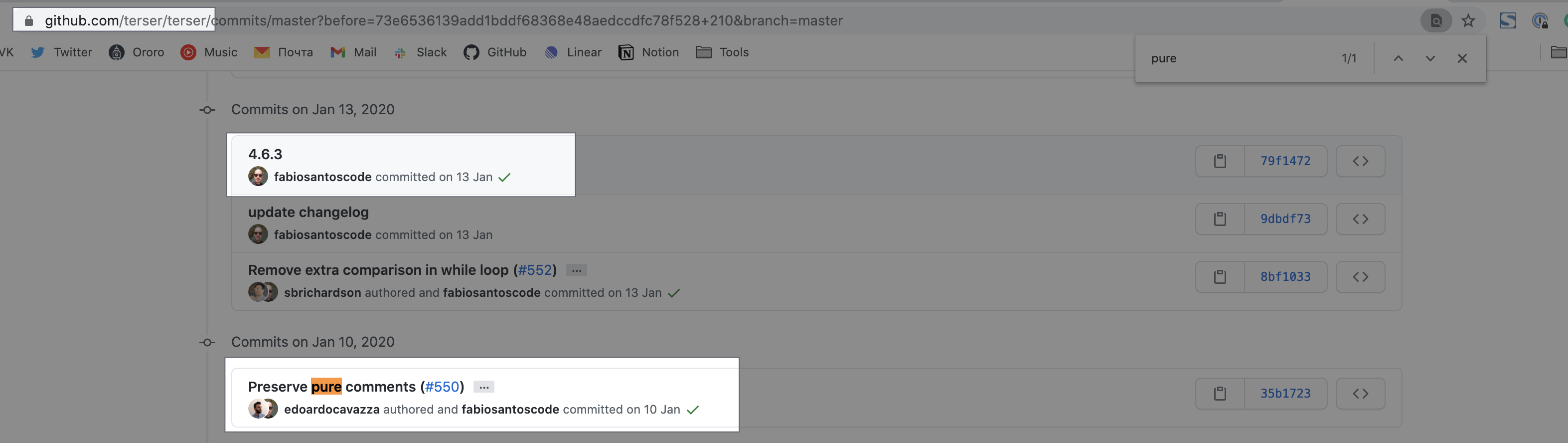The width and height of the screenshot is (1568, 443).
Task: Copy full SHA for commit 9dbdf73
Action: click(1220, 220)
